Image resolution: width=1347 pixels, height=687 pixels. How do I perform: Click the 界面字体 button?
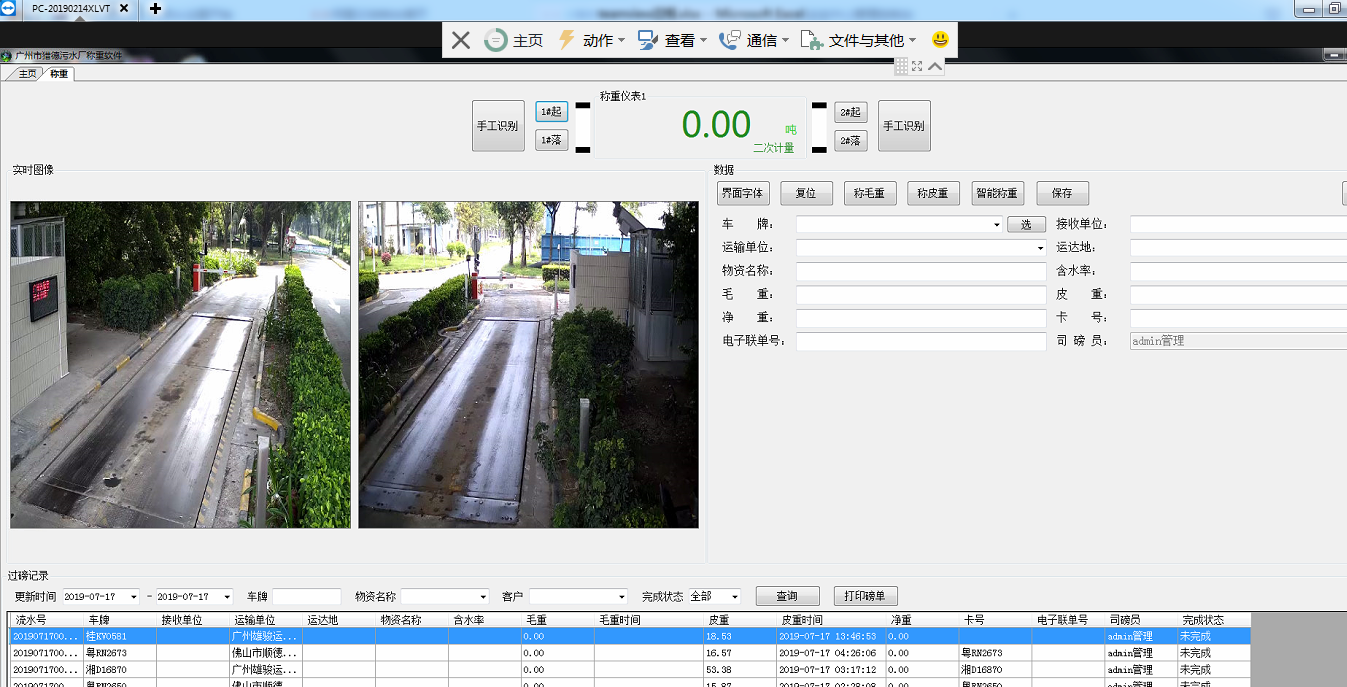click(x=743, y=194)
